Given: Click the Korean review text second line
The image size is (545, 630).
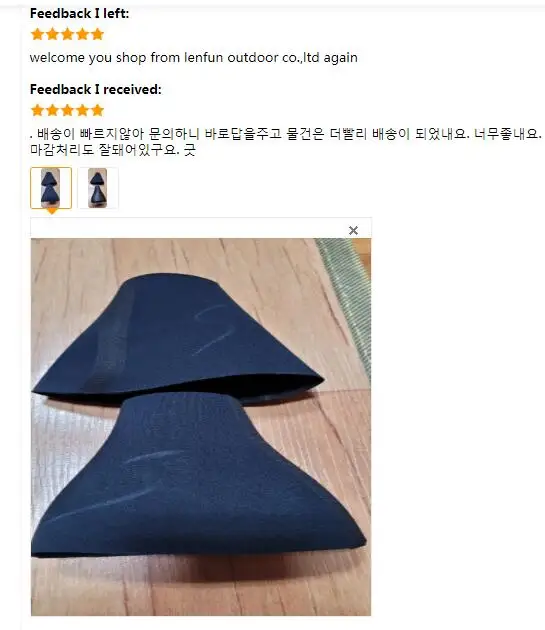Looking at the screenshot, I should [x=113, y=150].
